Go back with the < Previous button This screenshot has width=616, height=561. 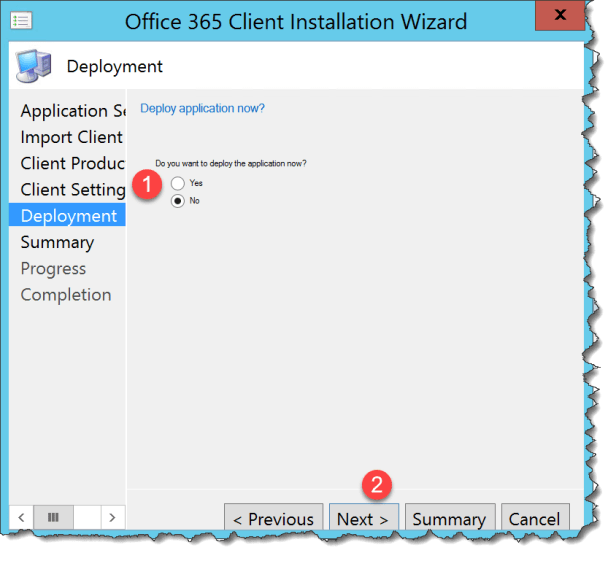[273, 518]
